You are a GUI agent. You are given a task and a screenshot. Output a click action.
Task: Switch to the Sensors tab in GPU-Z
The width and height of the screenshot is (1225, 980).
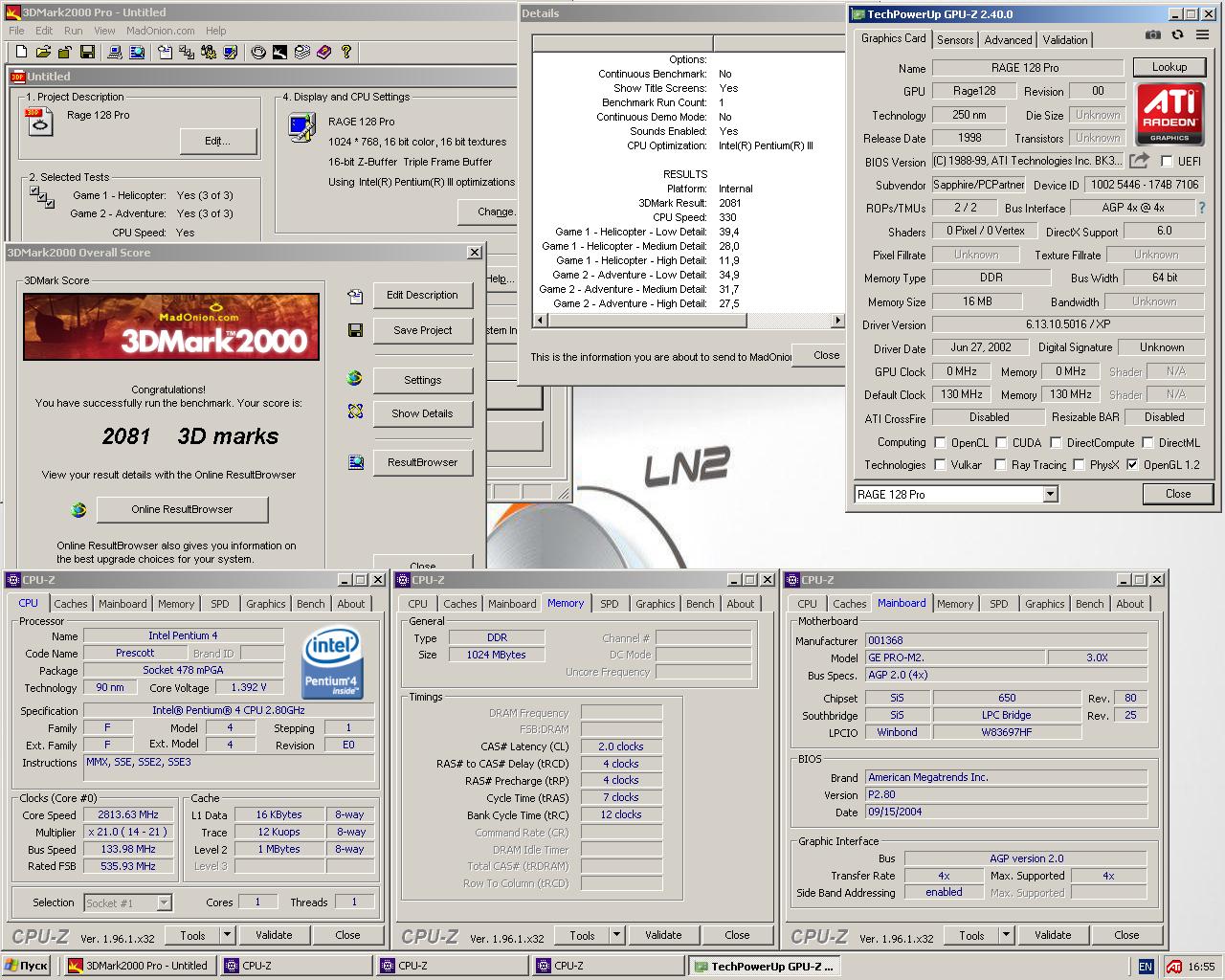click(955, 39)
